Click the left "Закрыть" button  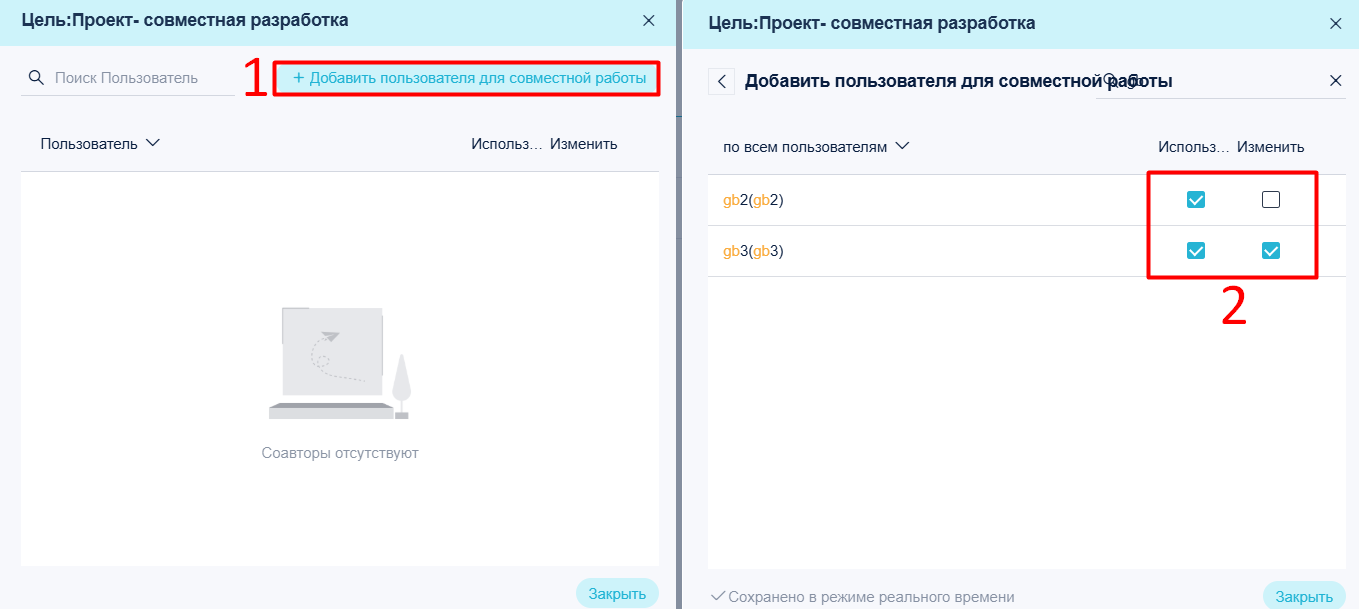click(617, 593)
